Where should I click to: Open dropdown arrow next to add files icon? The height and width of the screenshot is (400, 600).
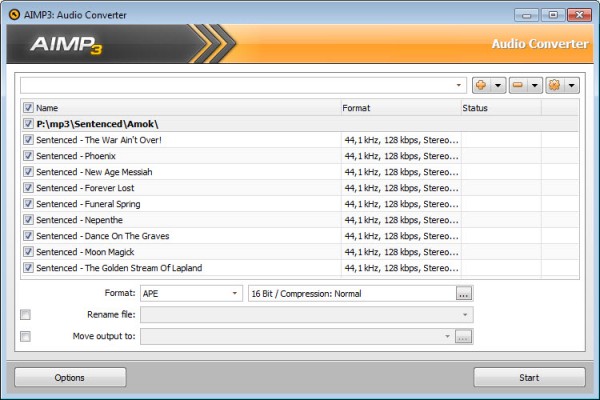pyautogui.click(x=498, y=85)
